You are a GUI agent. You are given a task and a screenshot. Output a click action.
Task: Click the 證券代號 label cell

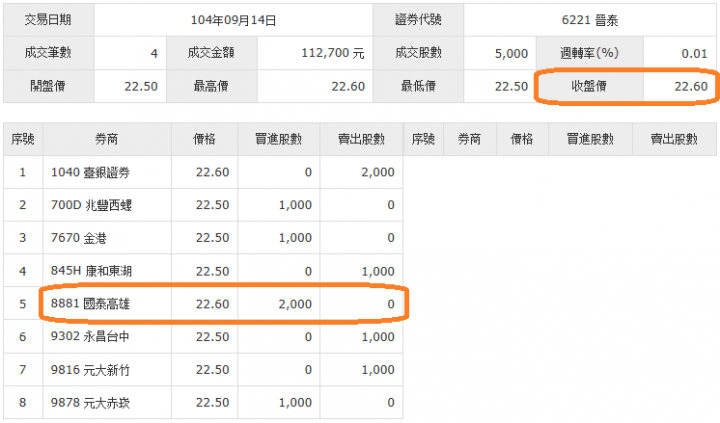click(x=418, y=20)
